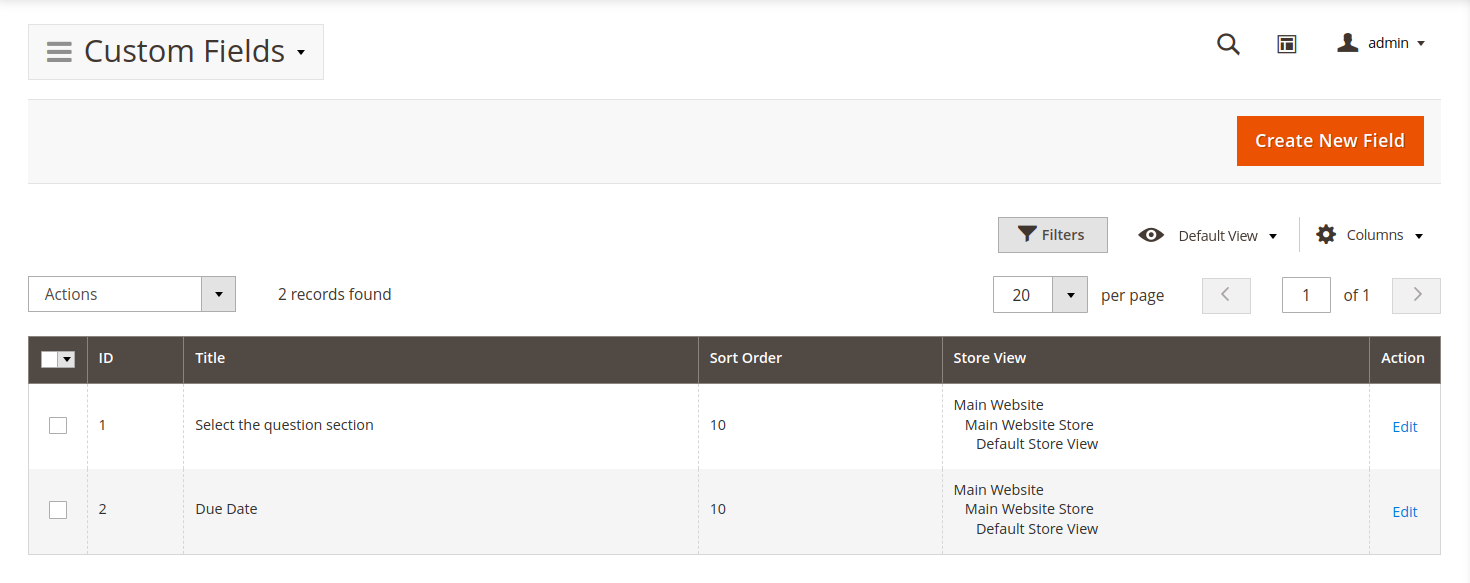Click the hamburger menu next to Custom Fields
This screenshot has height=583, width=1470.
coord(58,50)
